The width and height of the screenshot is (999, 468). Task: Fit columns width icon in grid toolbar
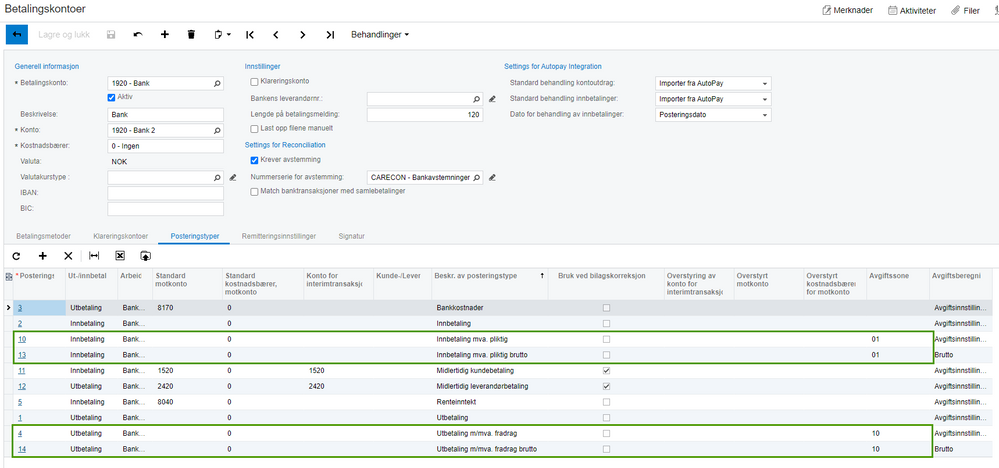pos(94,255)
